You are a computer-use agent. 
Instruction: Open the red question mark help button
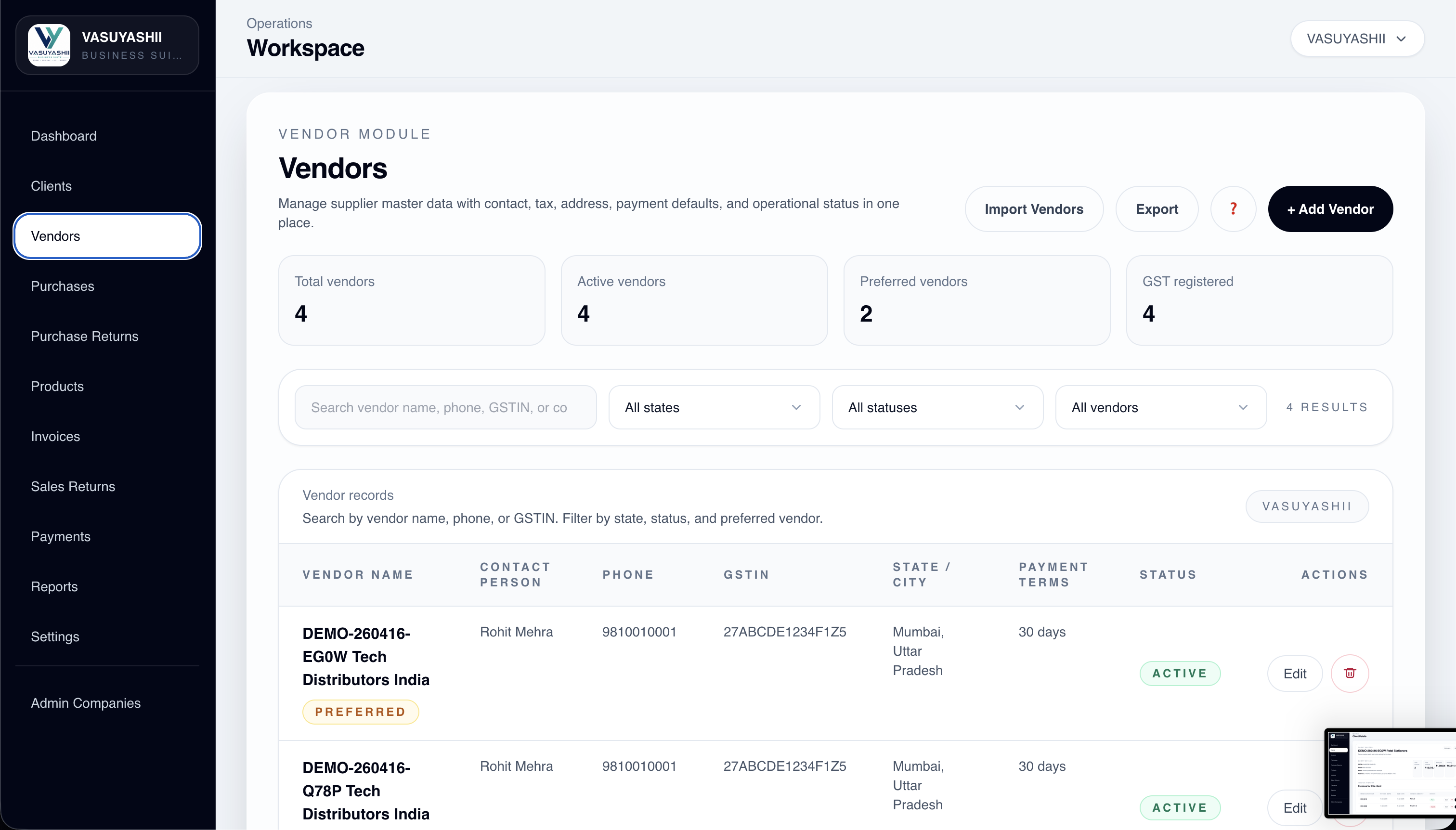click(1233, 208)
